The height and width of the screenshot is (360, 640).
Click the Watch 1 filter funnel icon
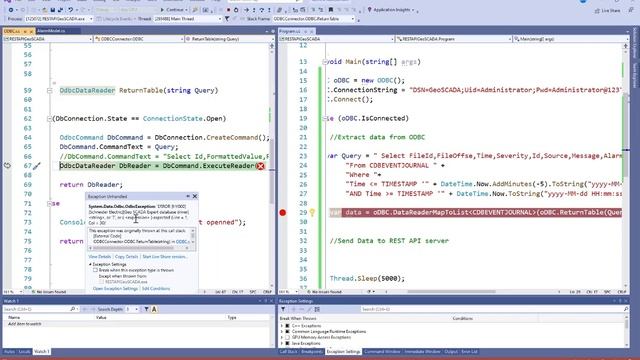(146, 309)
